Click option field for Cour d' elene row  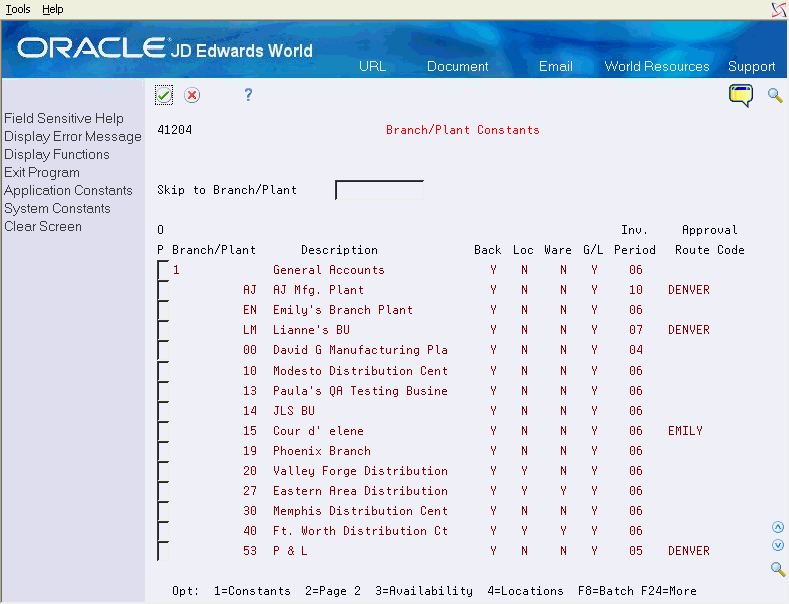coord(163,431)
